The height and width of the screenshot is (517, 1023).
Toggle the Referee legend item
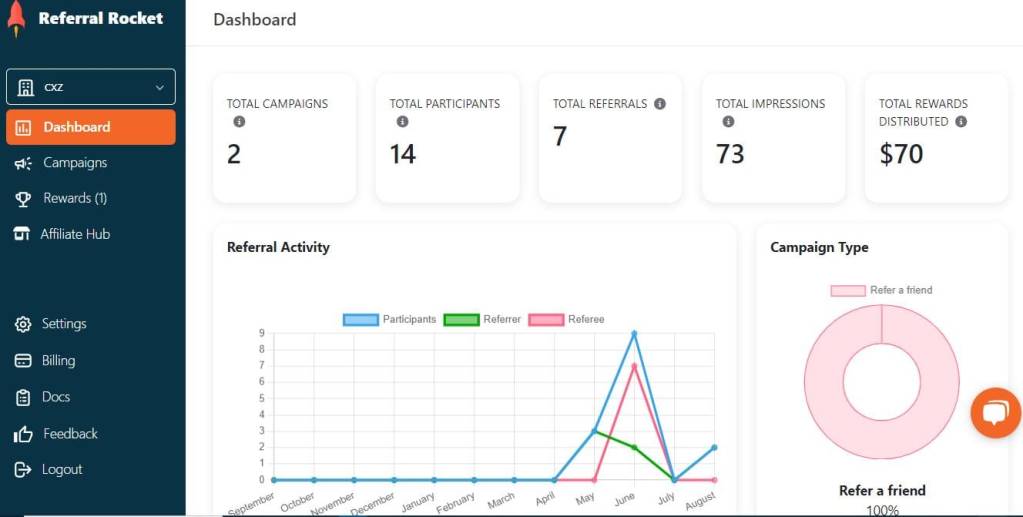[566, 319]
